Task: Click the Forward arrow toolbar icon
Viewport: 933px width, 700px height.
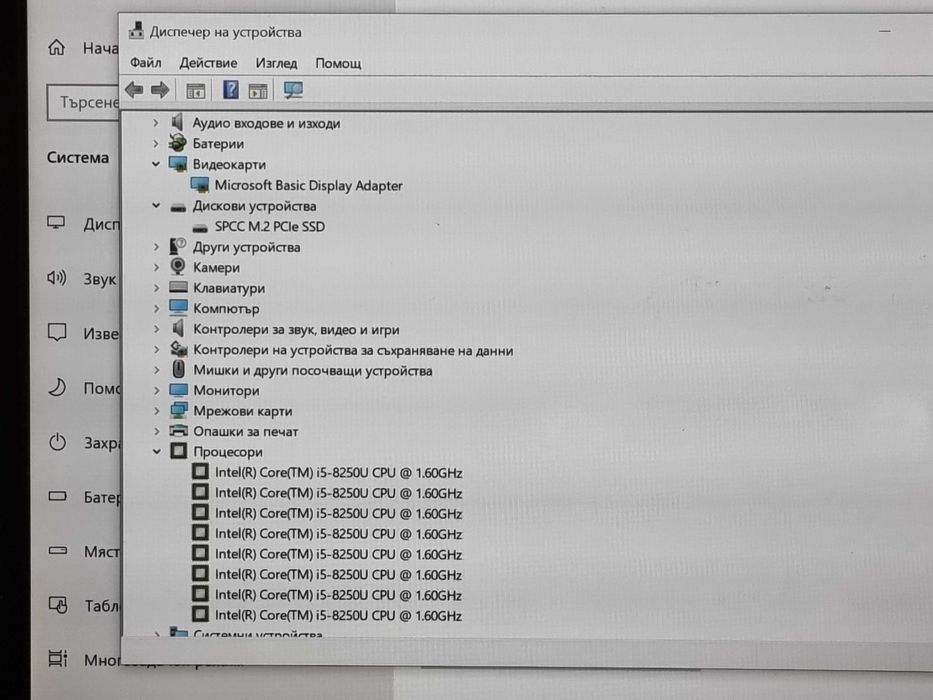Action: pyautogui.click(x=160, y=90)
